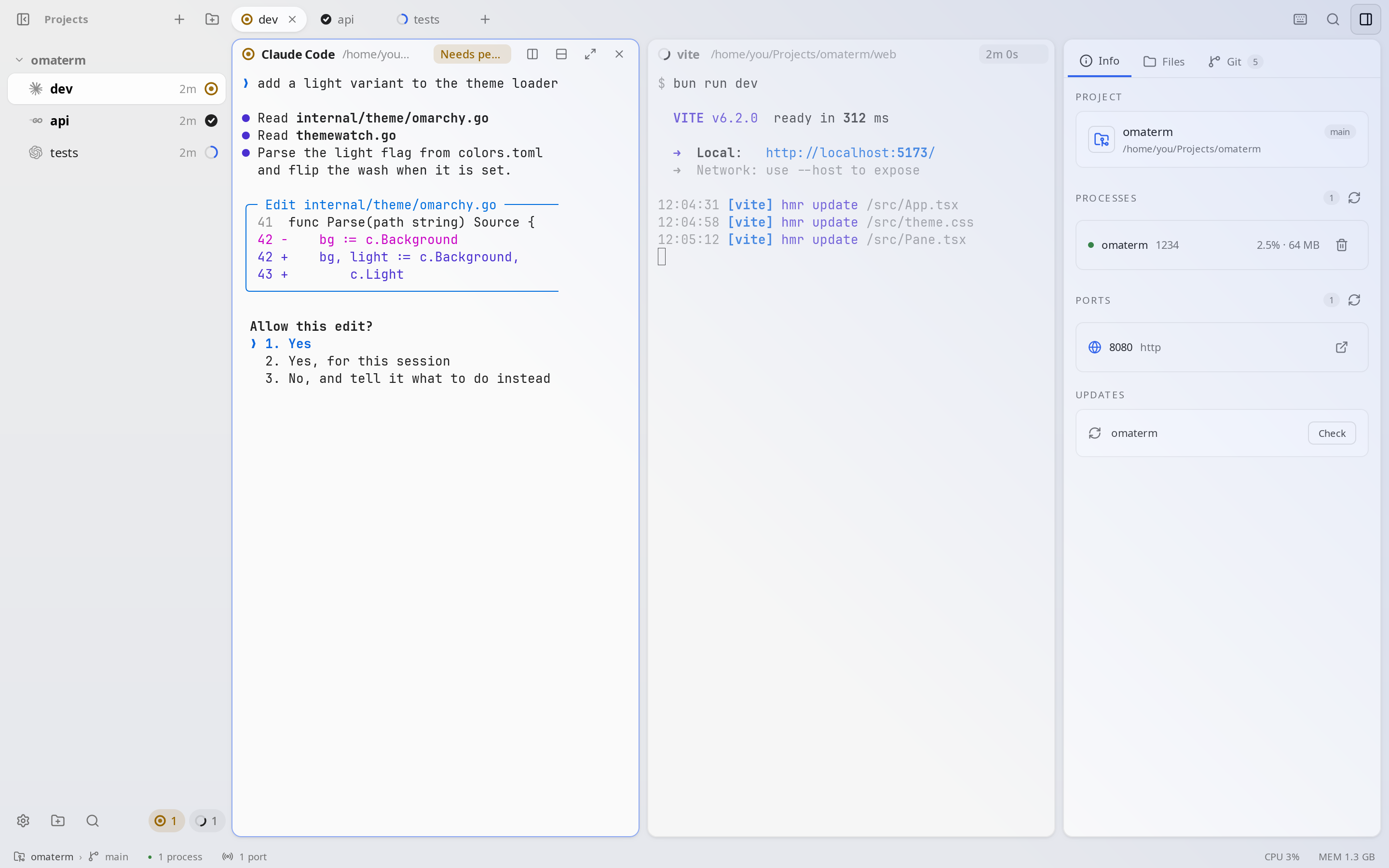The image size is (1389, 868).
Task: Open the Git tab in the right panel
Action: pos(1235,61)
